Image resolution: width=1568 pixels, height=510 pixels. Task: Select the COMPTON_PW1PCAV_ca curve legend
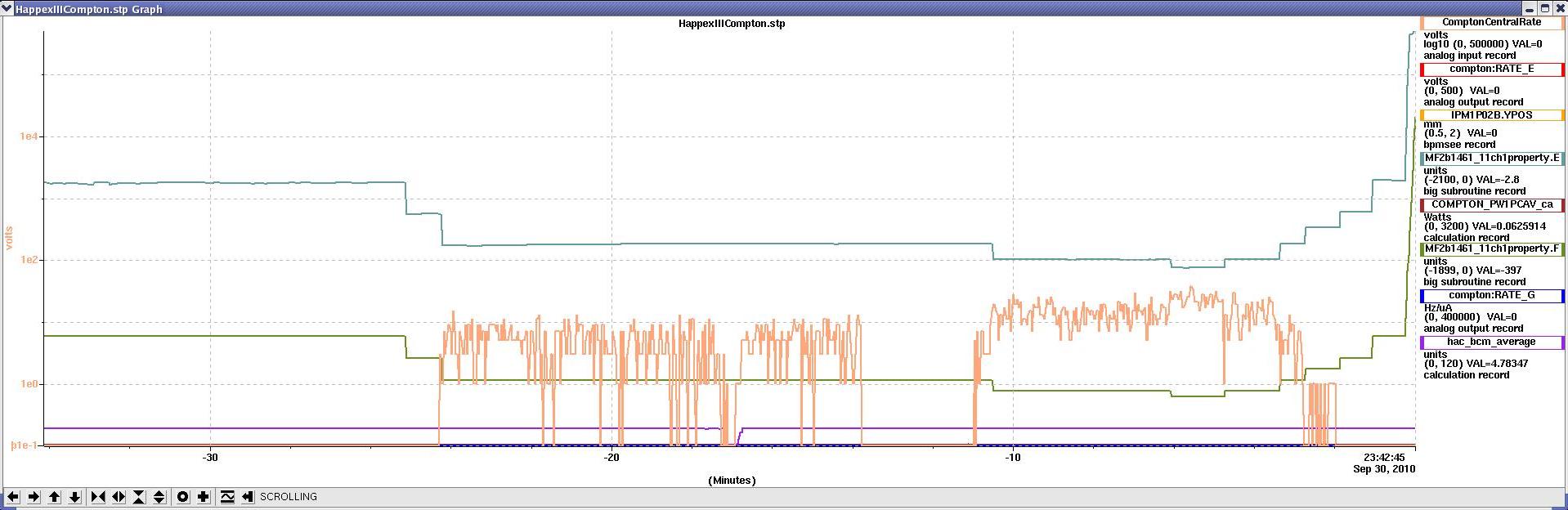coord(1492,204)
